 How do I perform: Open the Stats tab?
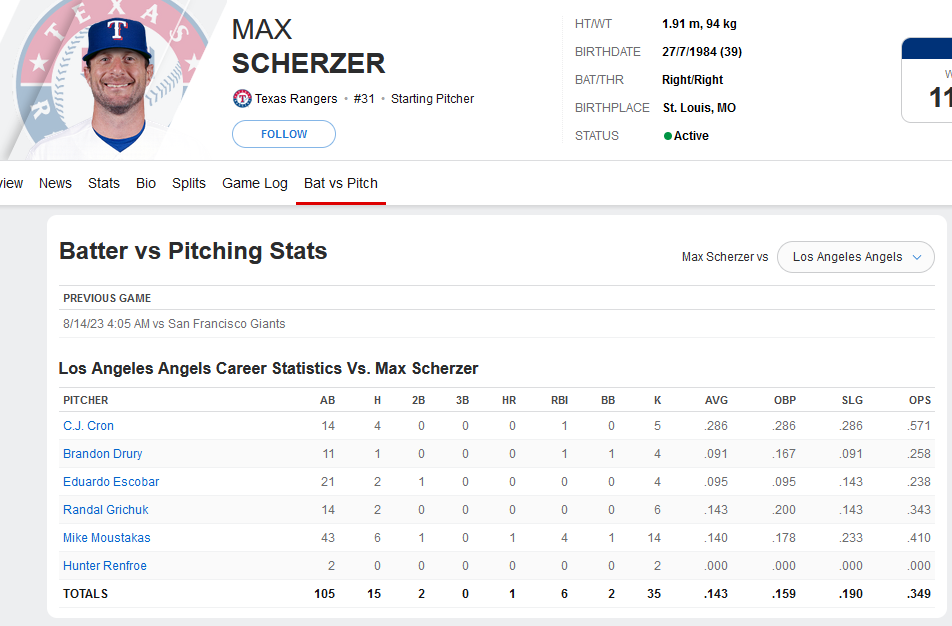point(104,183)
